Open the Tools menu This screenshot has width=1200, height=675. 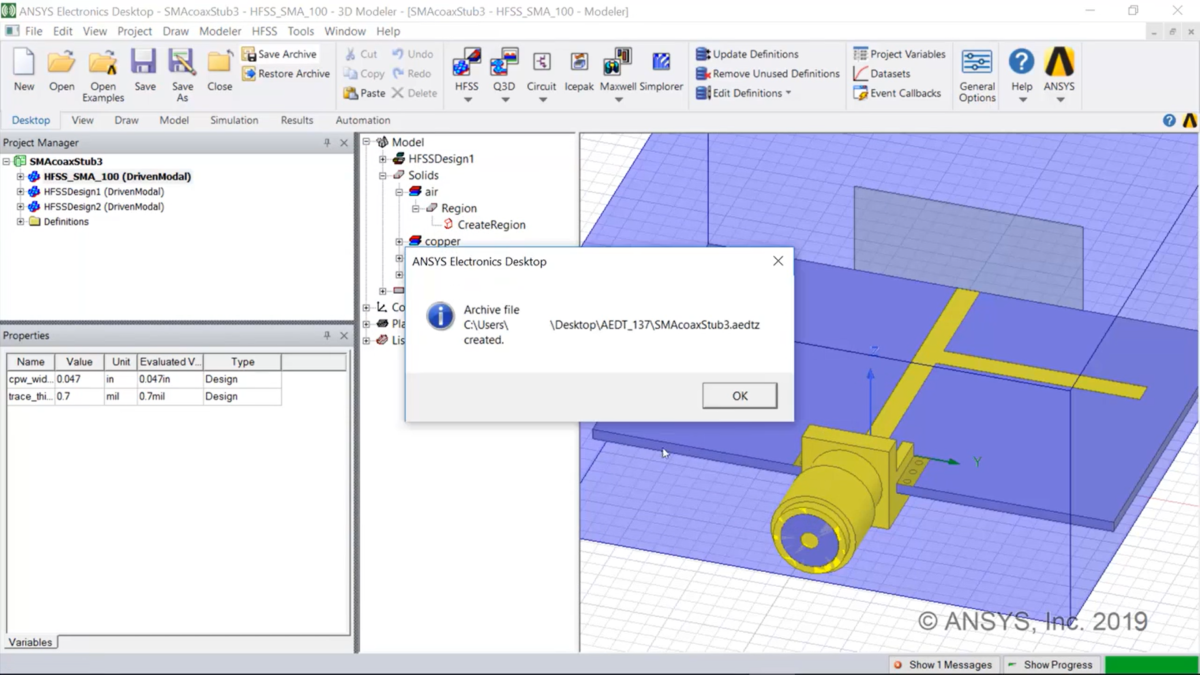point(300,31)
